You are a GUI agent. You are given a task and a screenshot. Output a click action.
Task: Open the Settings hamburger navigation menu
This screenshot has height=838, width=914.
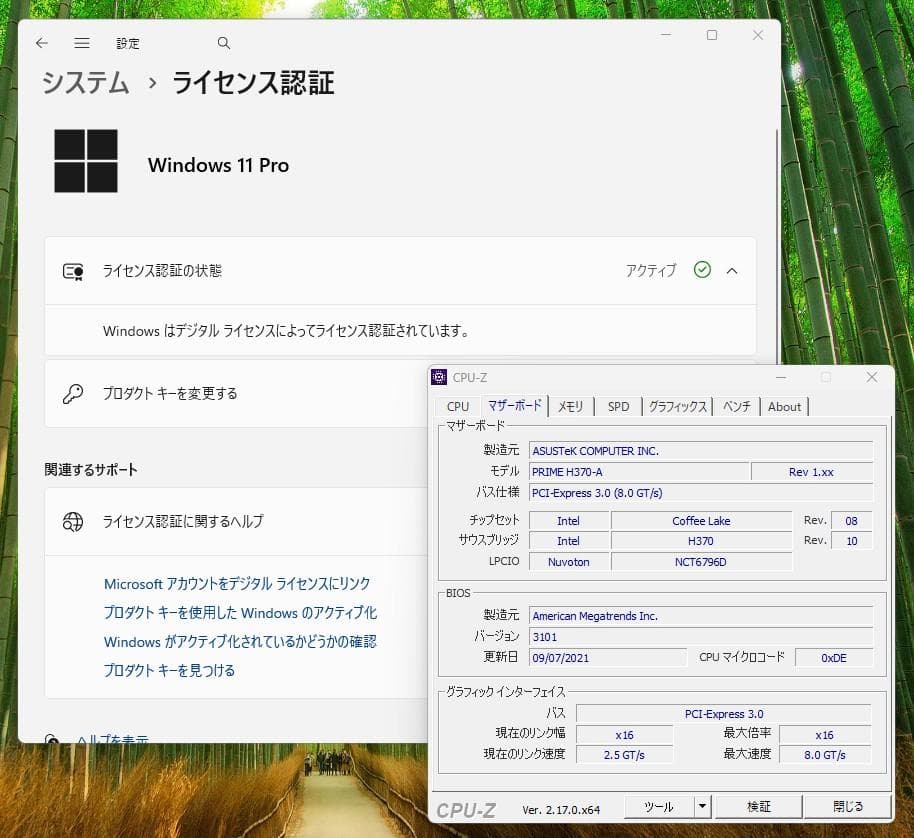[x=82, y=43]
